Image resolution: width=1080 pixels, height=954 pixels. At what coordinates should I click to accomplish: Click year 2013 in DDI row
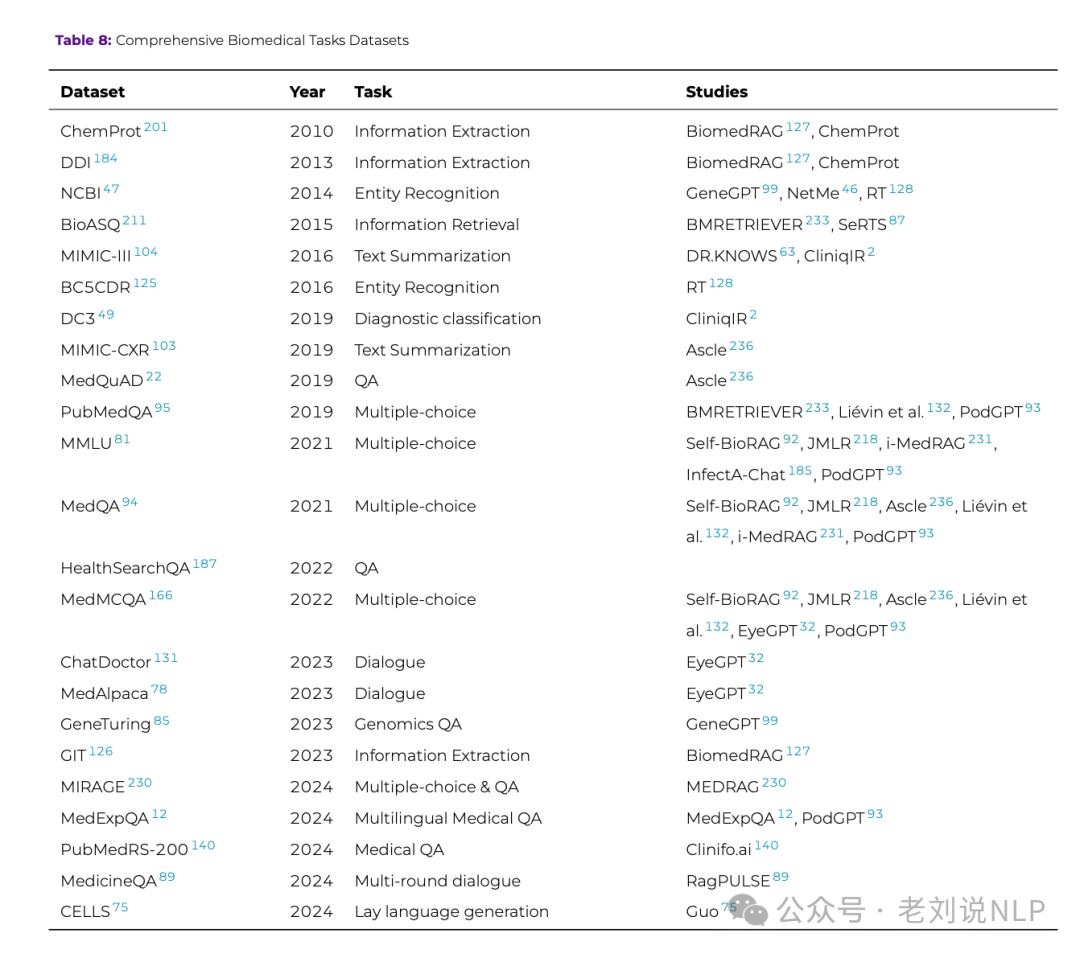pos(311,163)
